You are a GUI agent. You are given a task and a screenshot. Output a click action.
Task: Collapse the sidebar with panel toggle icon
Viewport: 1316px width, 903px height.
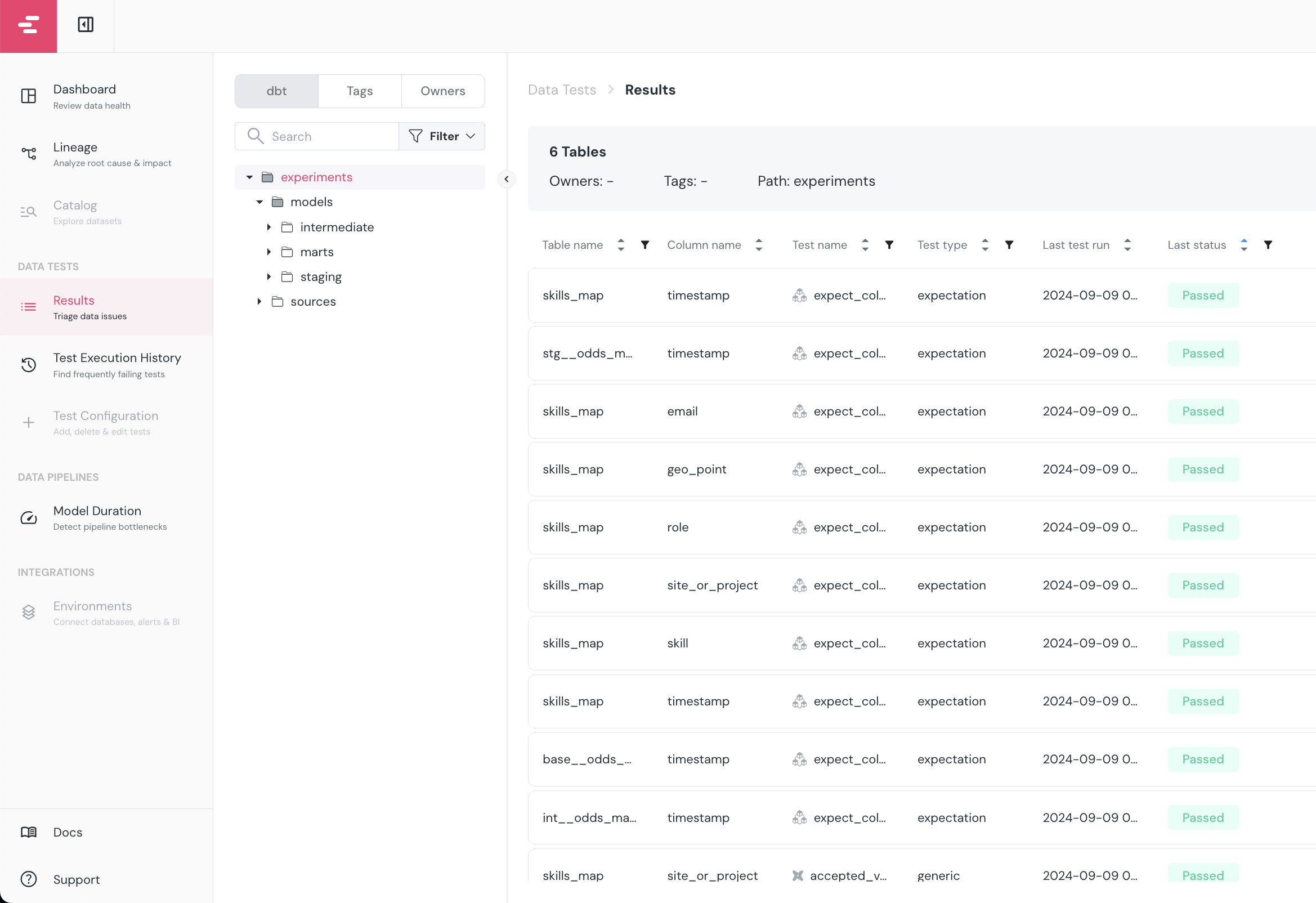pyautogui.click(x=86, y=25)
